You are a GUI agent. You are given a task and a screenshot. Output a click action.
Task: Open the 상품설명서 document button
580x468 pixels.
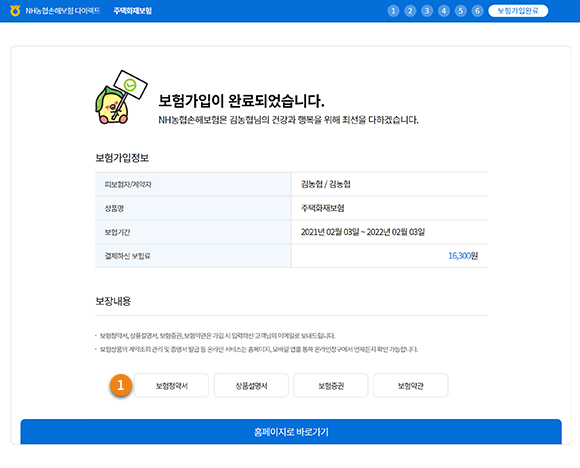coord(251,385)
